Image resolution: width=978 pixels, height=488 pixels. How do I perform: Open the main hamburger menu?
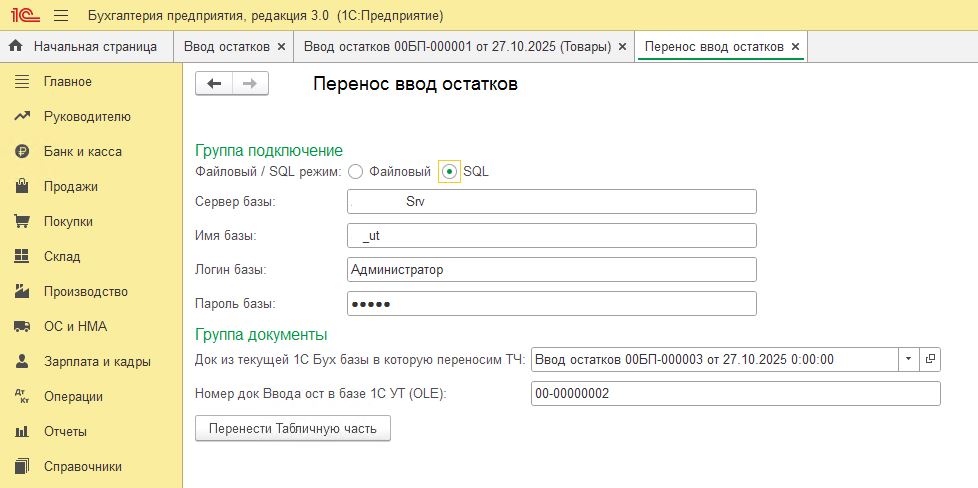click(x=60, y=16)
